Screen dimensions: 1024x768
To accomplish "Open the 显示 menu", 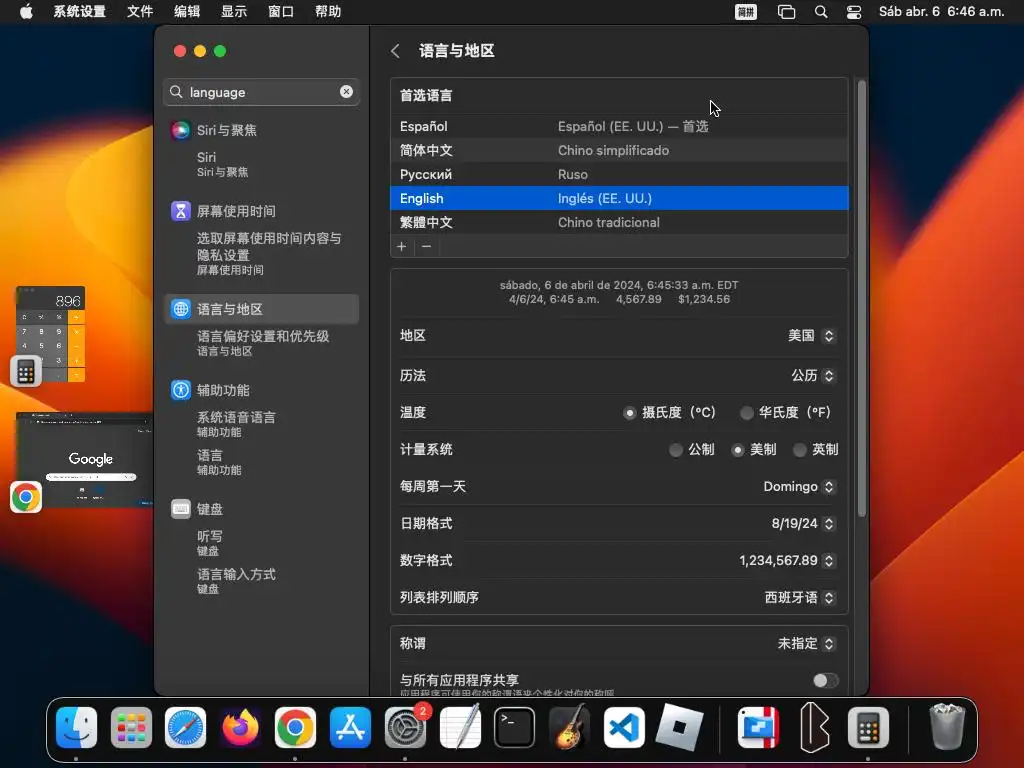I will point(234,12).
